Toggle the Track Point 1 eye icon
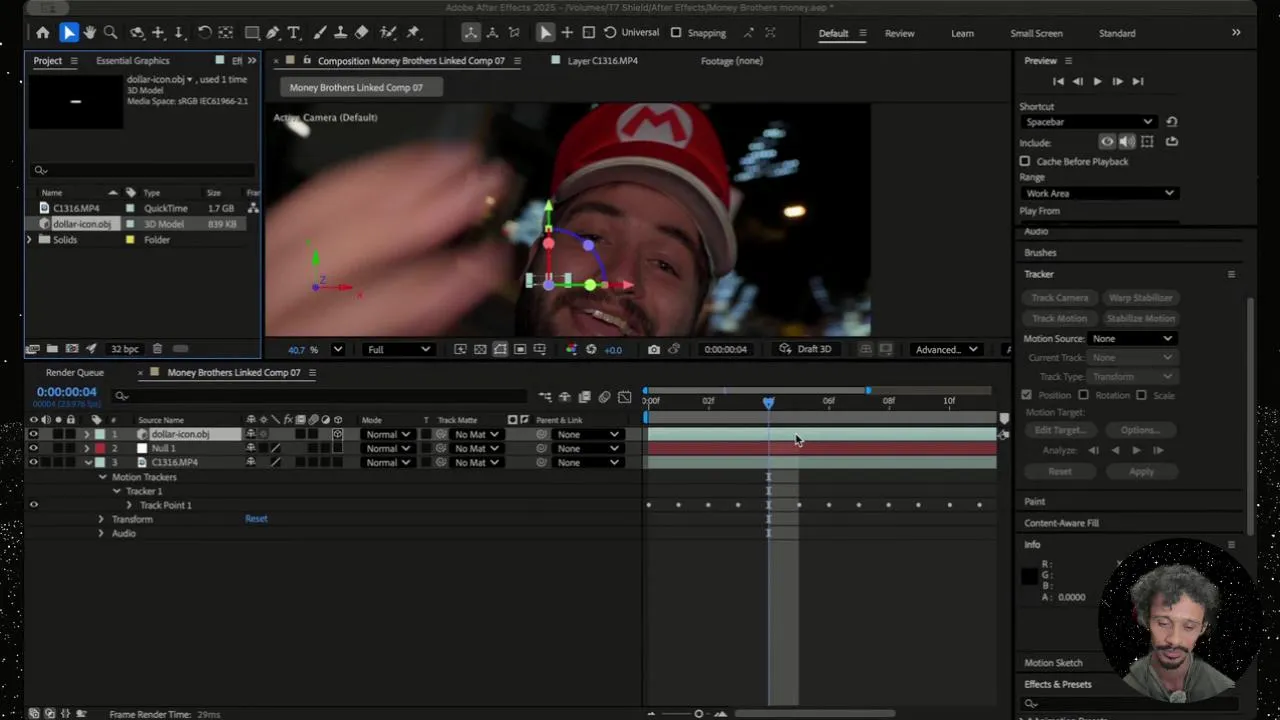This screenshot has width=1280, height=720. (x=33, y=505)
